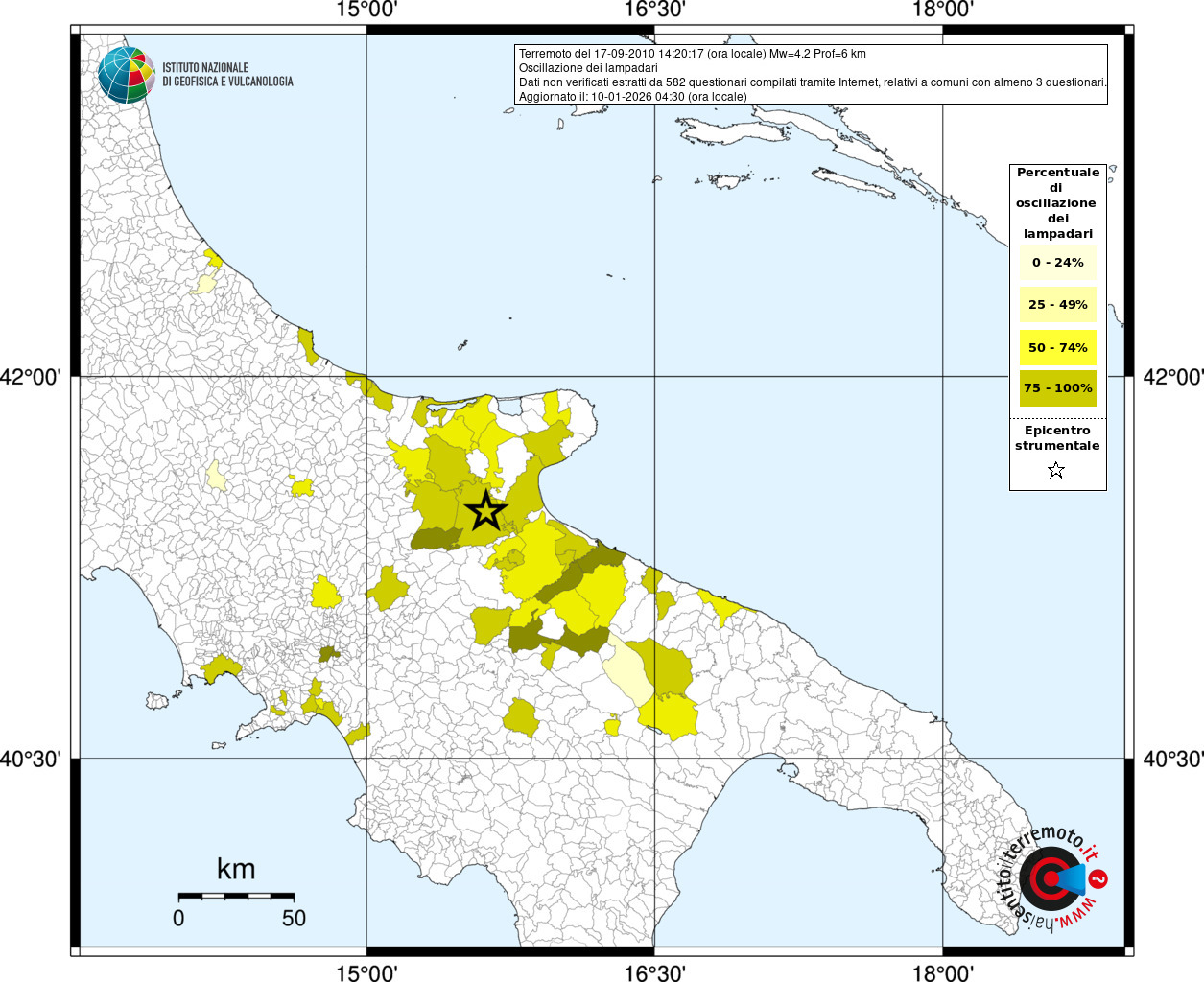Viewport: 1204px width, 982px height.
Task: Select the 25 - 49% legend swatch
Action: (x=1057, y=305)
